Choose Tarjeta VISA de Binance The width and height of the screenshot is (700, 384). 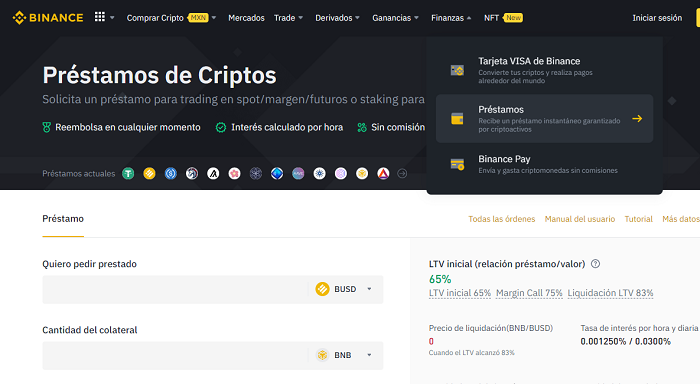[x=545, y=70]
